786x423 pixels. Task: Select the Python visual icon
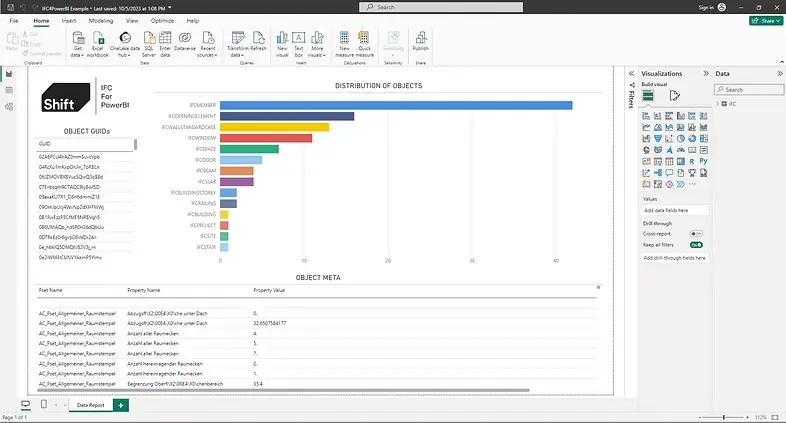click(704, 159)
